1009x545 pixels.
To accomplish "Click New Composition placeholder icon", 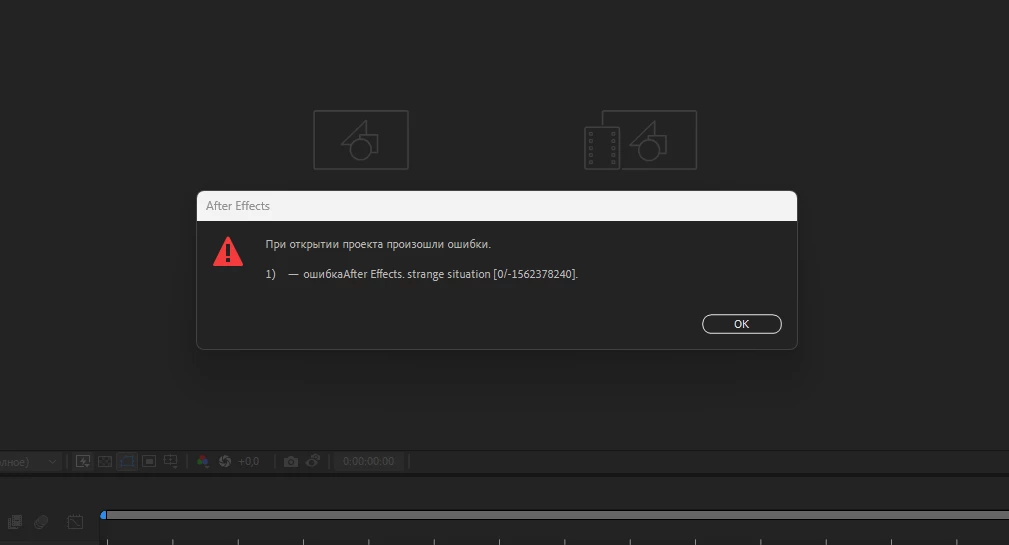I will coord(361,140).
